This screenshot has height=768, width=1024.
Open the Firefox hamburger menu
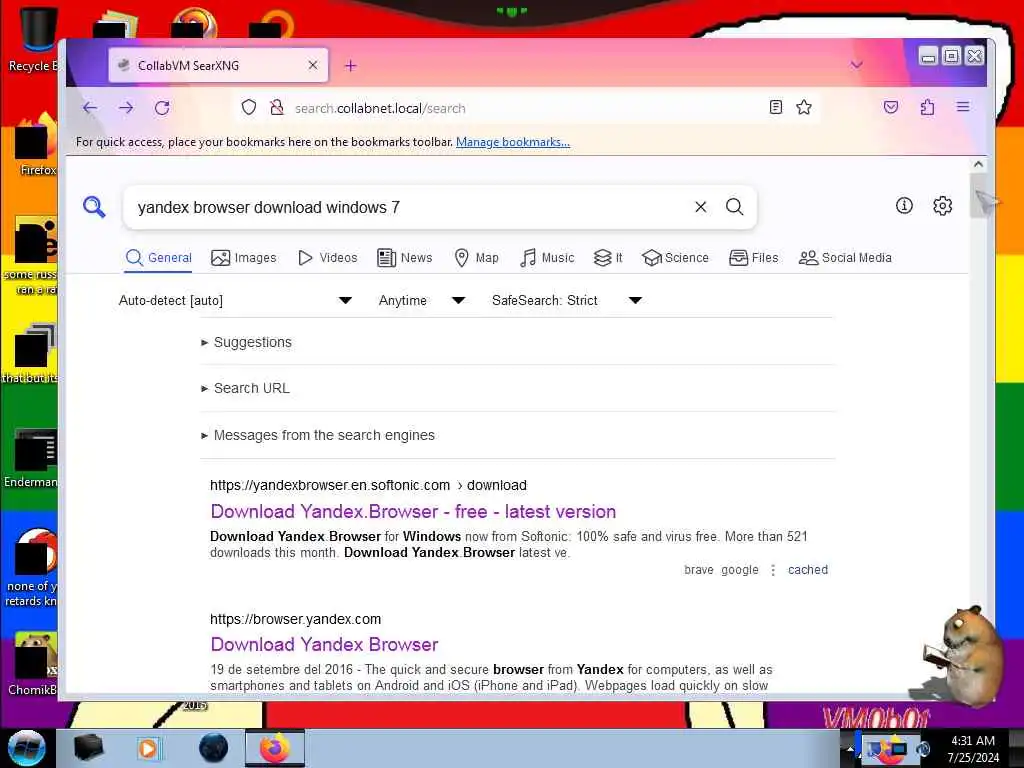pyautogui.click(x=963, y=107)
